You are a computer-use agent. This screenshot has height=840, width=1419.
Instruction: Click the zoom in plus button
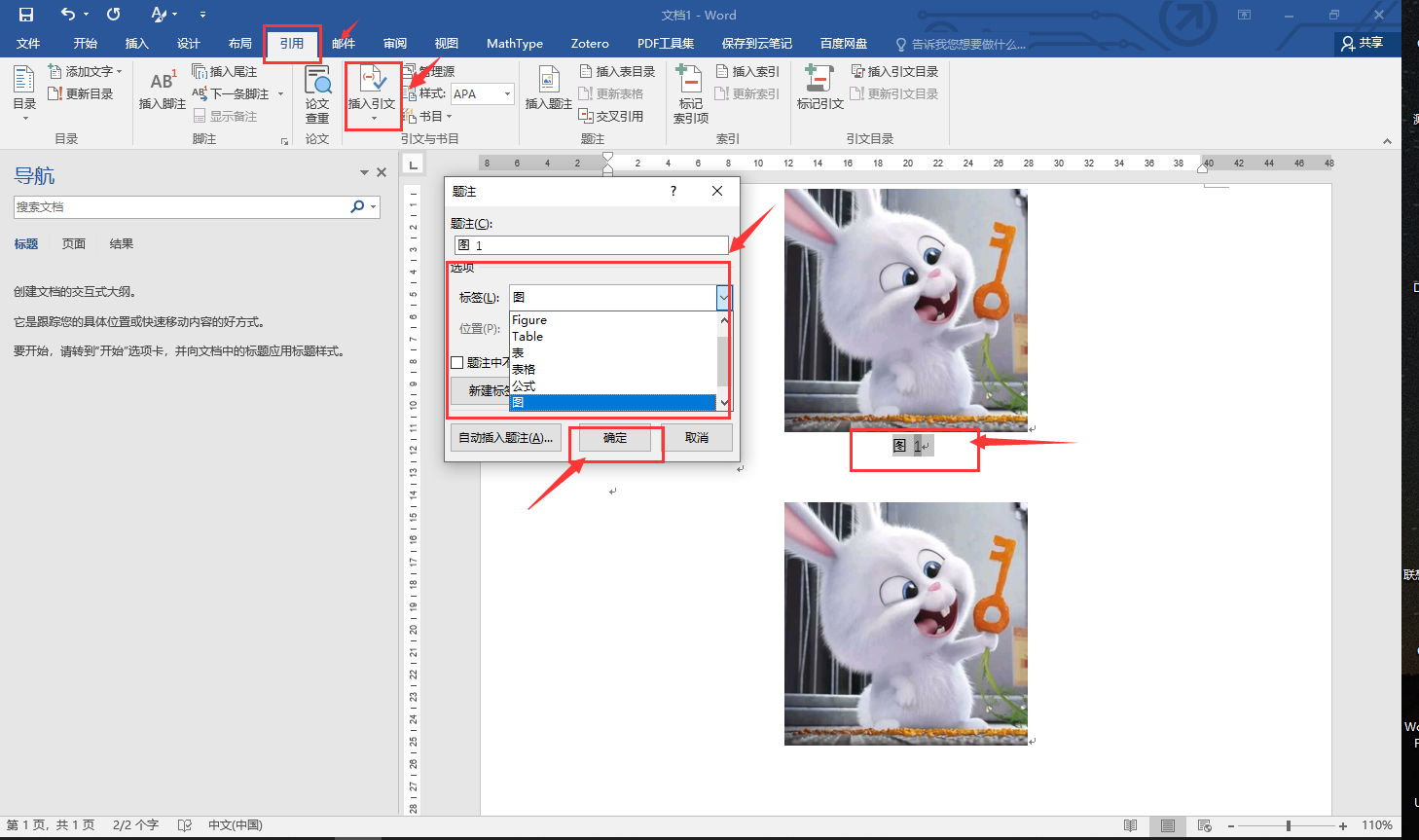point(1343,825)
